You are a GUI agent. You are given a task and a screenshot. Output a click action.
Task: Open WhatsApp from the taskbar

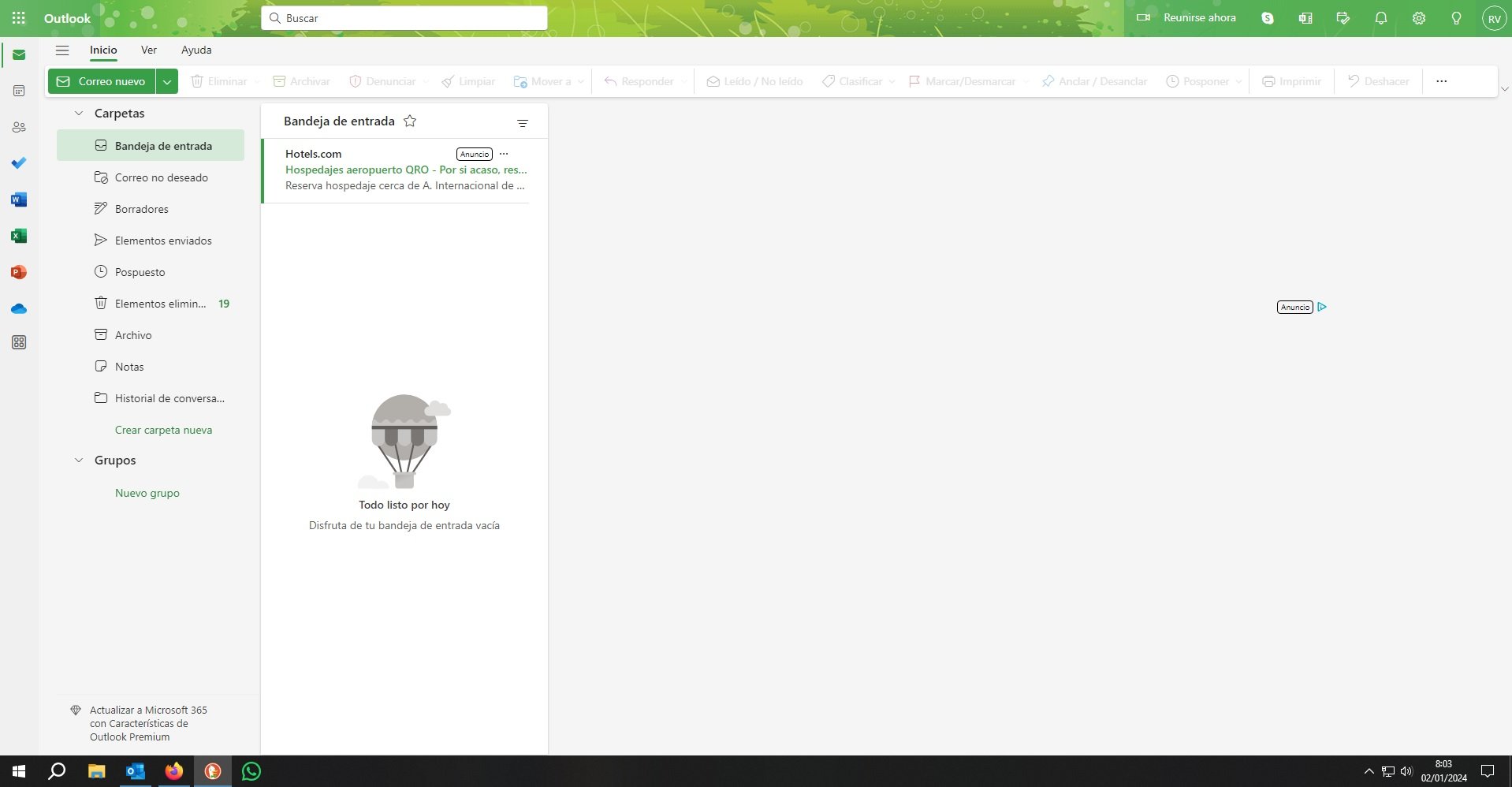pos(251,771)
